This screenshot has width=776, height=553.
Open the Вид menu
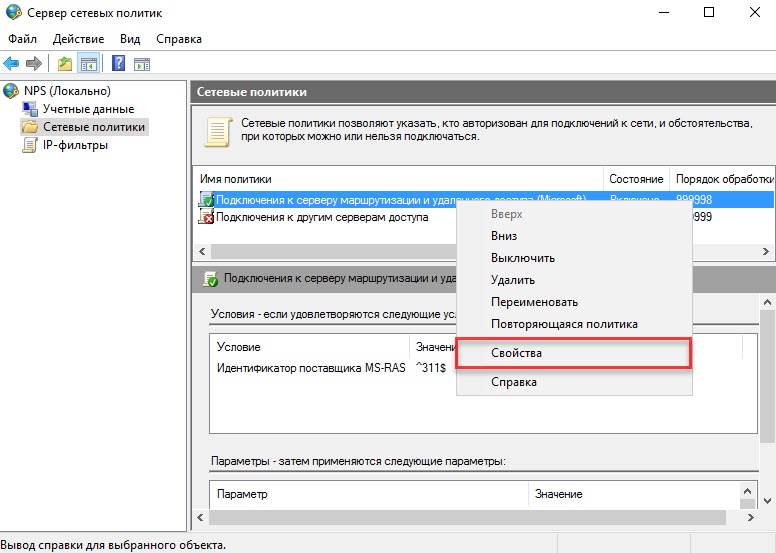click(x=130, y=39)
